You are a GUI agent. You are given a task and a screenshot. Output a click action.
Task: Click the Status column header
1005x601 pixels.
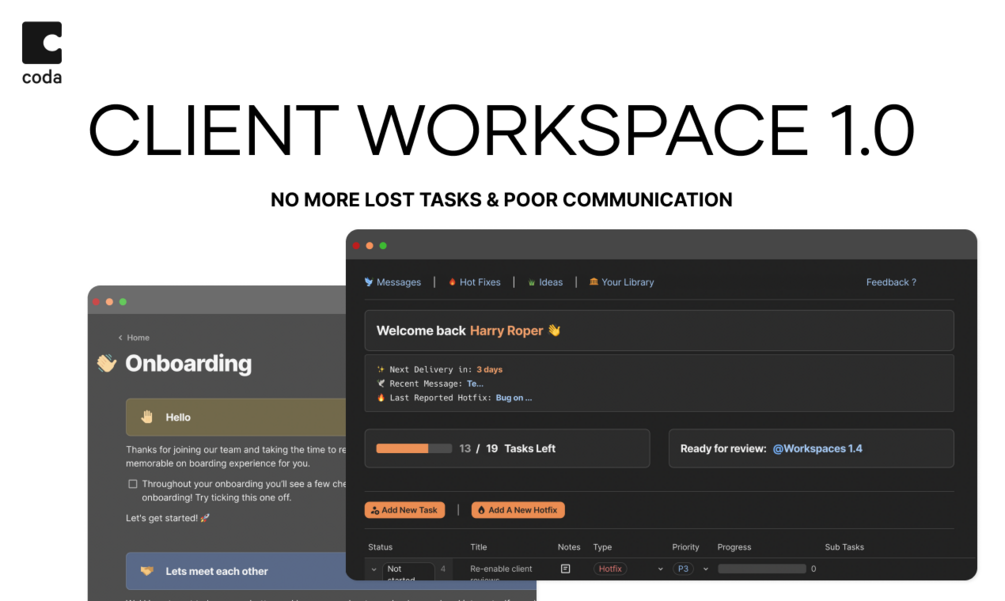[380, 547]
